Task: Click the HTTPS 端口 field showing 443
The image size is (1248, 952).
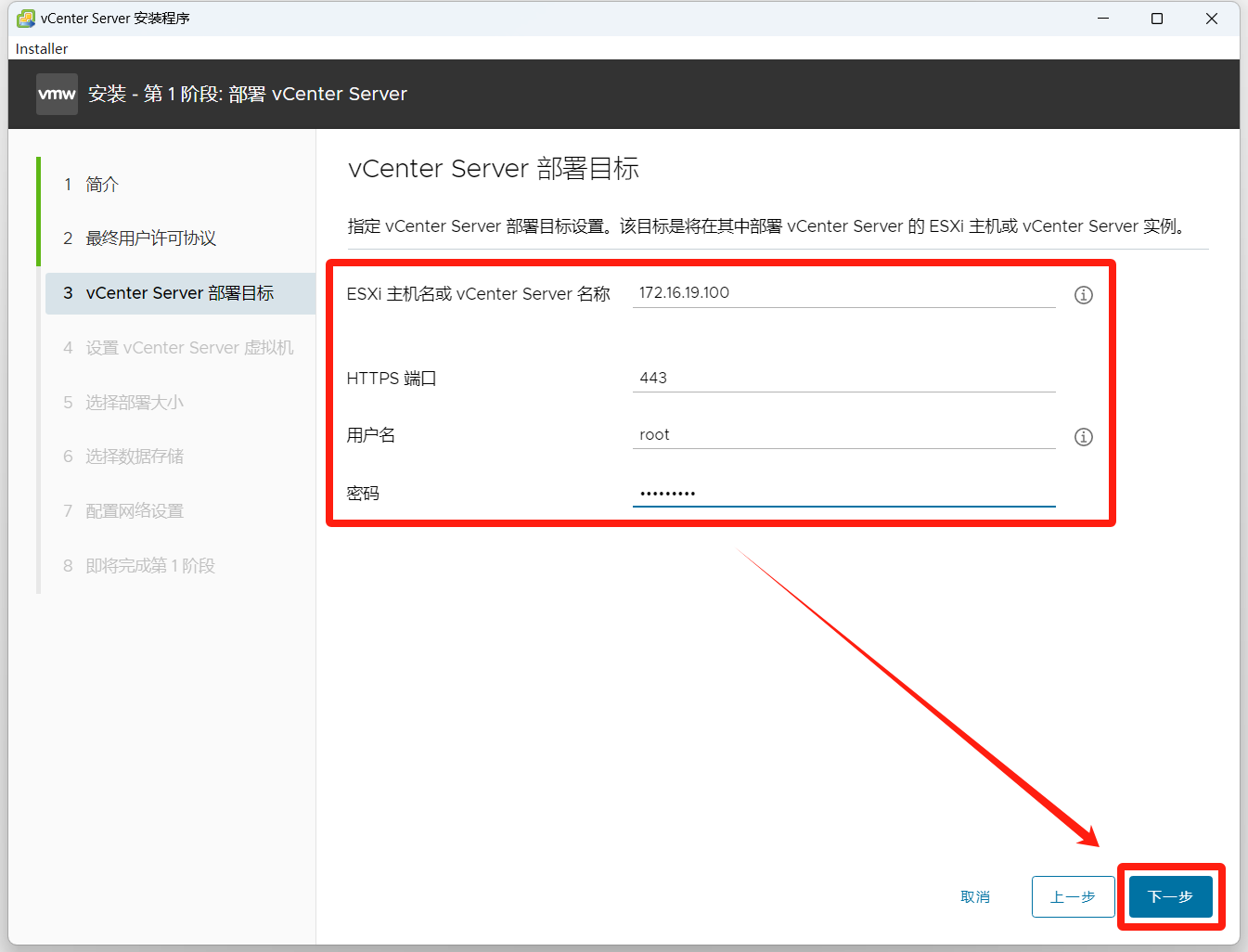Action: (x=843, y=379)
